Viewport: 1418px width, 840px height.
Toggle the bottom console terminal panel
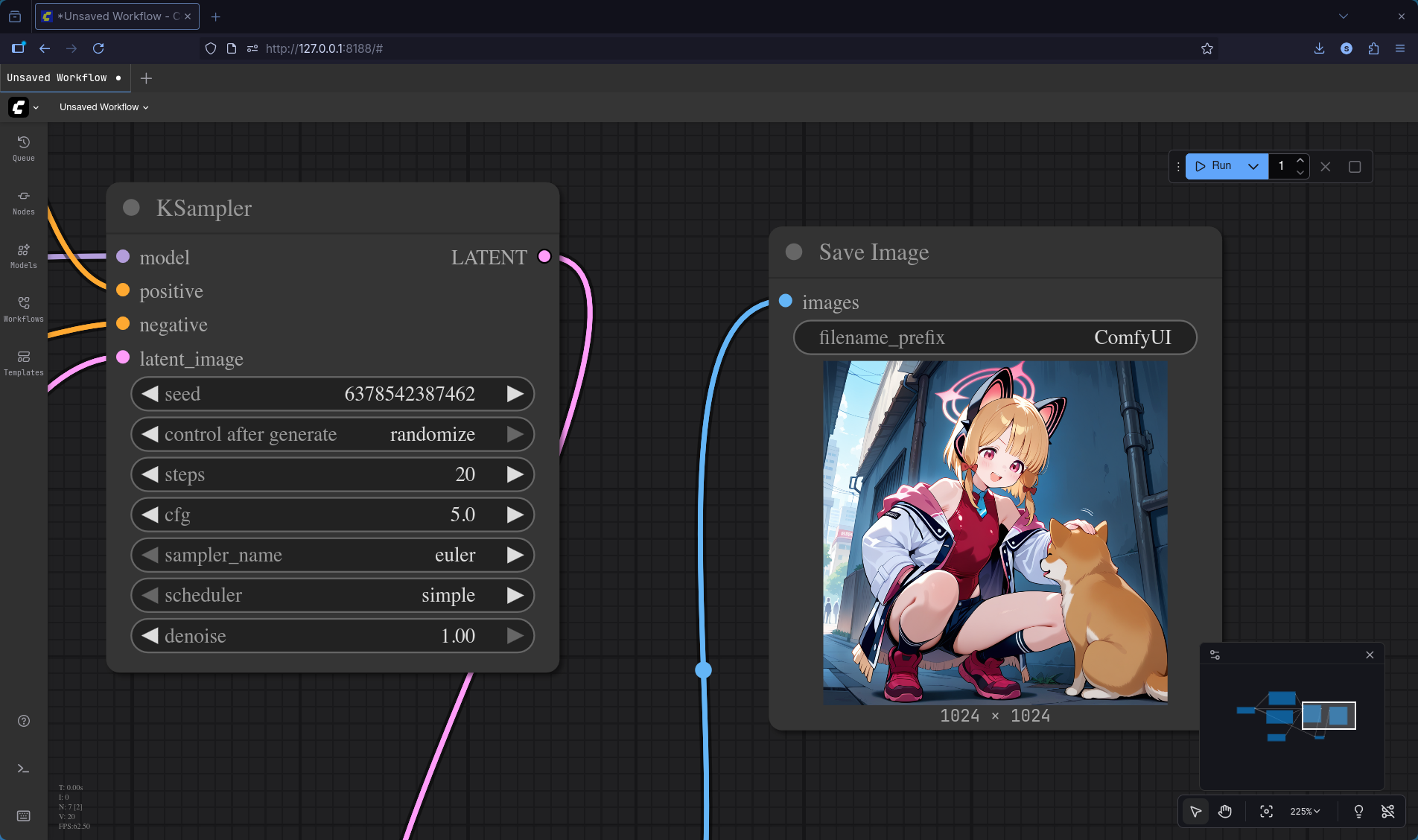[x=23, y=769]
